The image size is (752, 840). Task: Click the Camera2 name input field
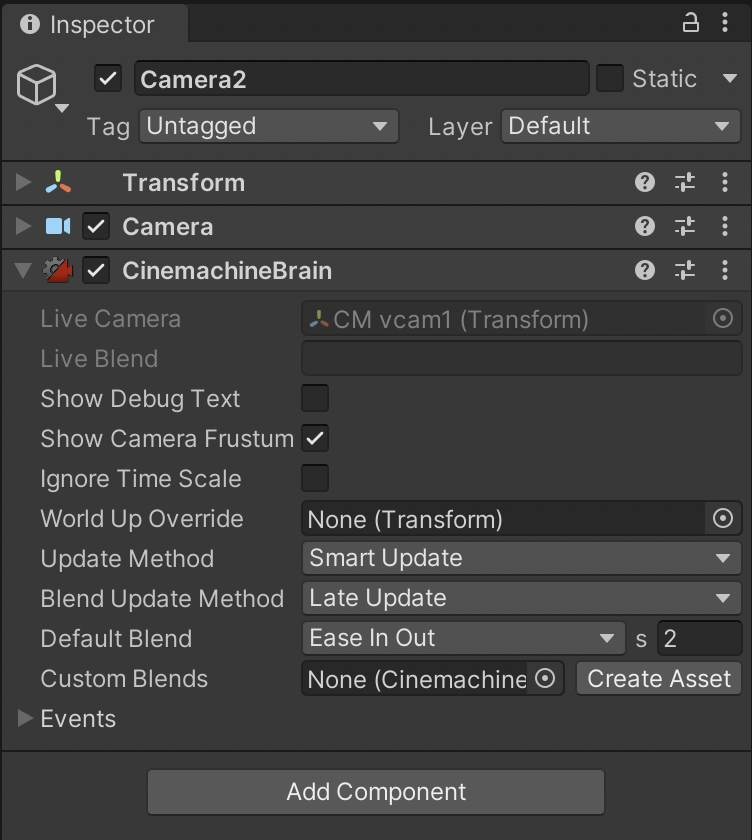(361, 79)
